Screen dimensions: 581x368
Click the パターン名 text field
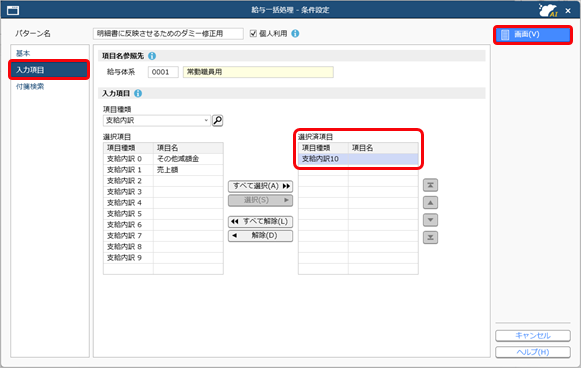click(x=168, y=34)
